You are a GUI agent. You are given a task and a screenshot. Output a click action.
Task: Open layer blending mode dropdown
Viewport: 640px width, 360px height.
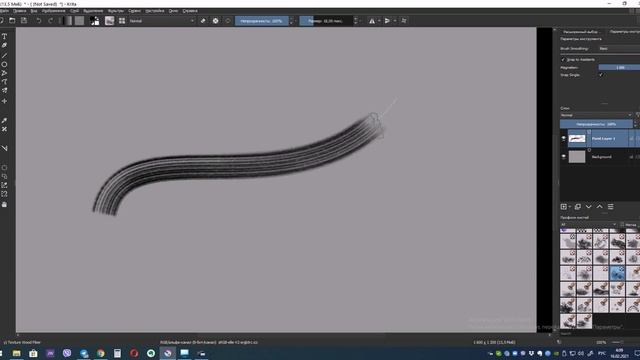coord(596,116)
